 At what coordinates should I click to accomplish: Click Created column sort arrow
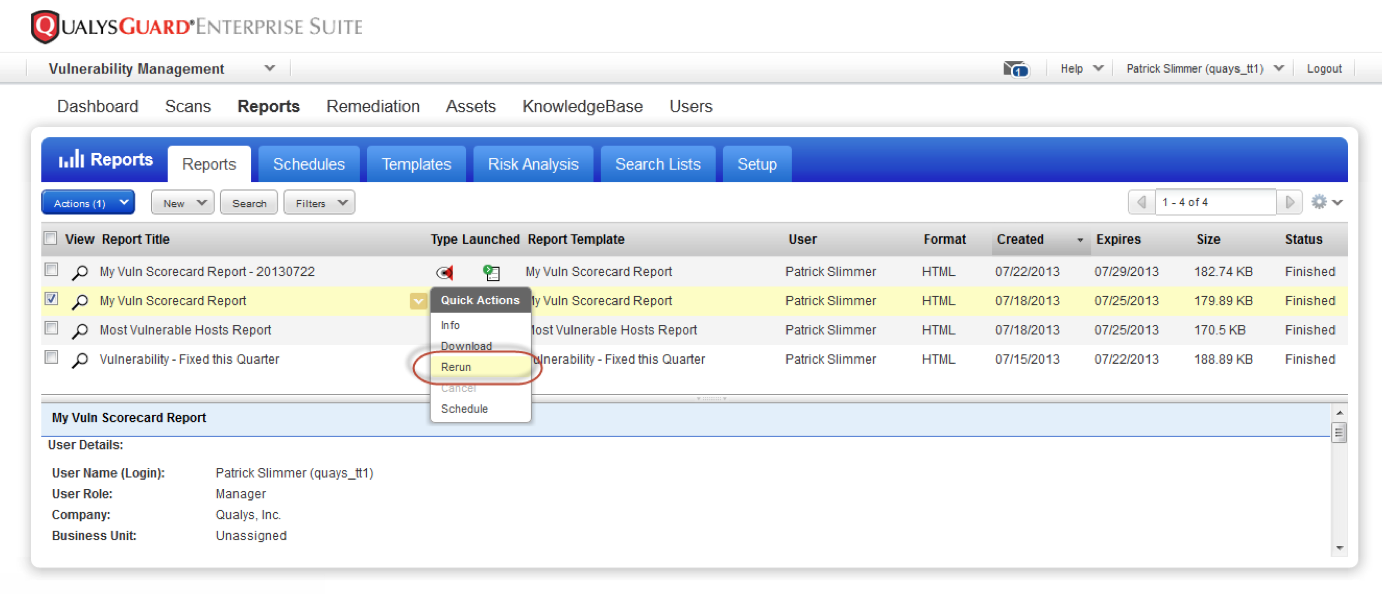click(x=1080, y=240)
